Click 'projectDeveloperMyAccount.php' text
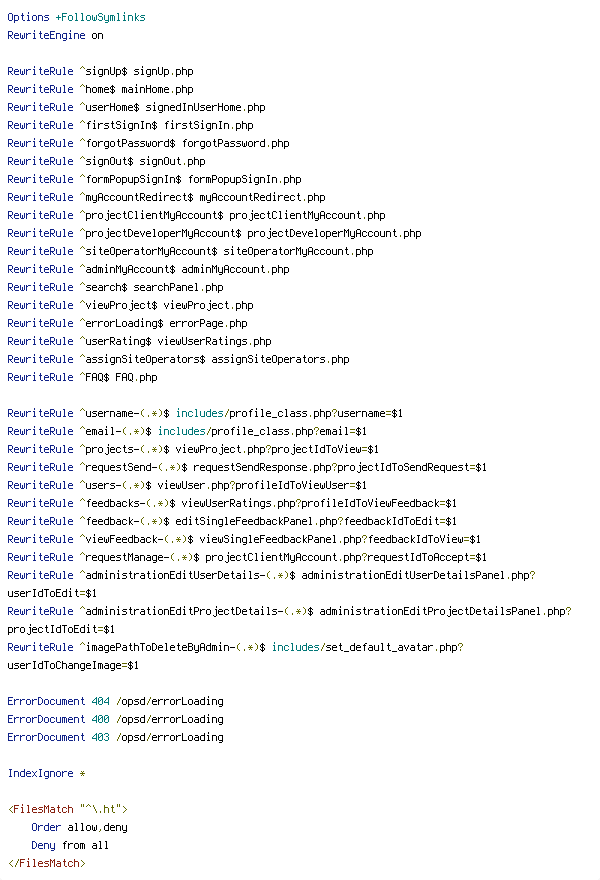Screen dimensions: 600x880 coord(335,233)
